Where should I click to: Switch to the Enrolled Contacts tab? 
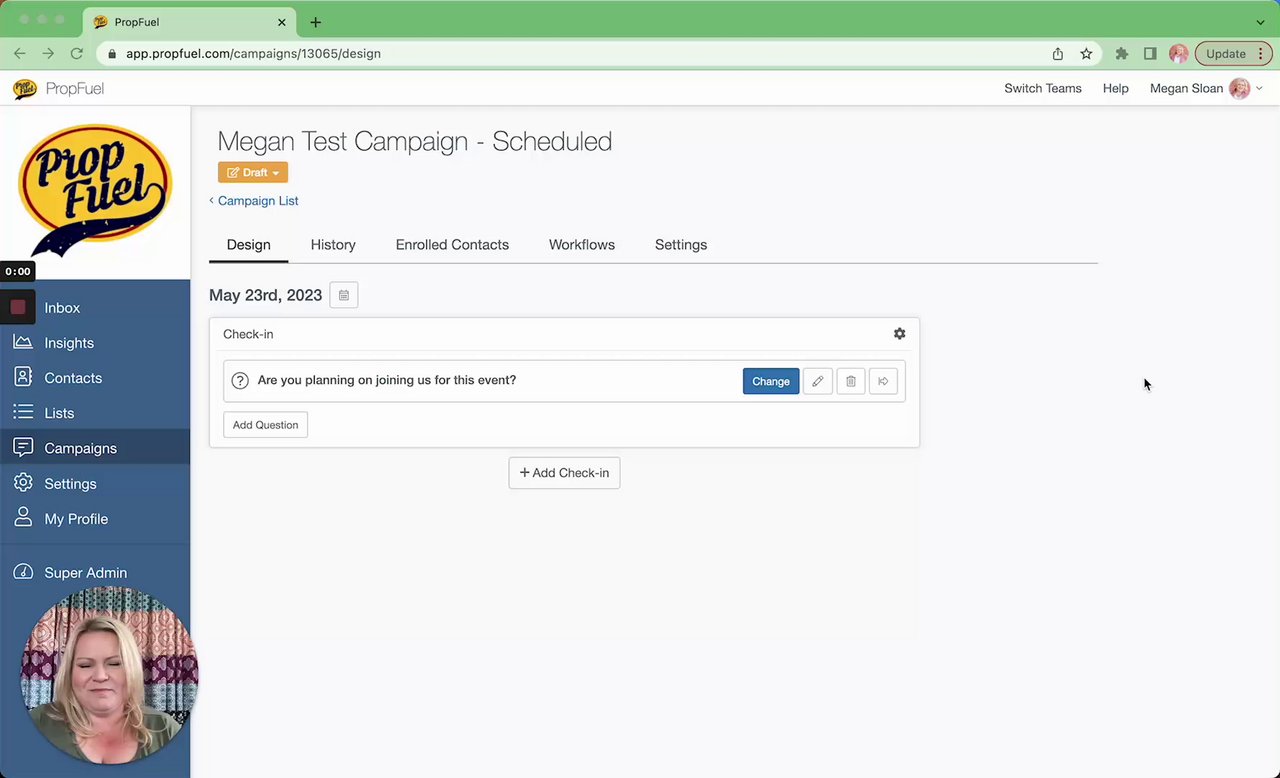tap(452, 245)
